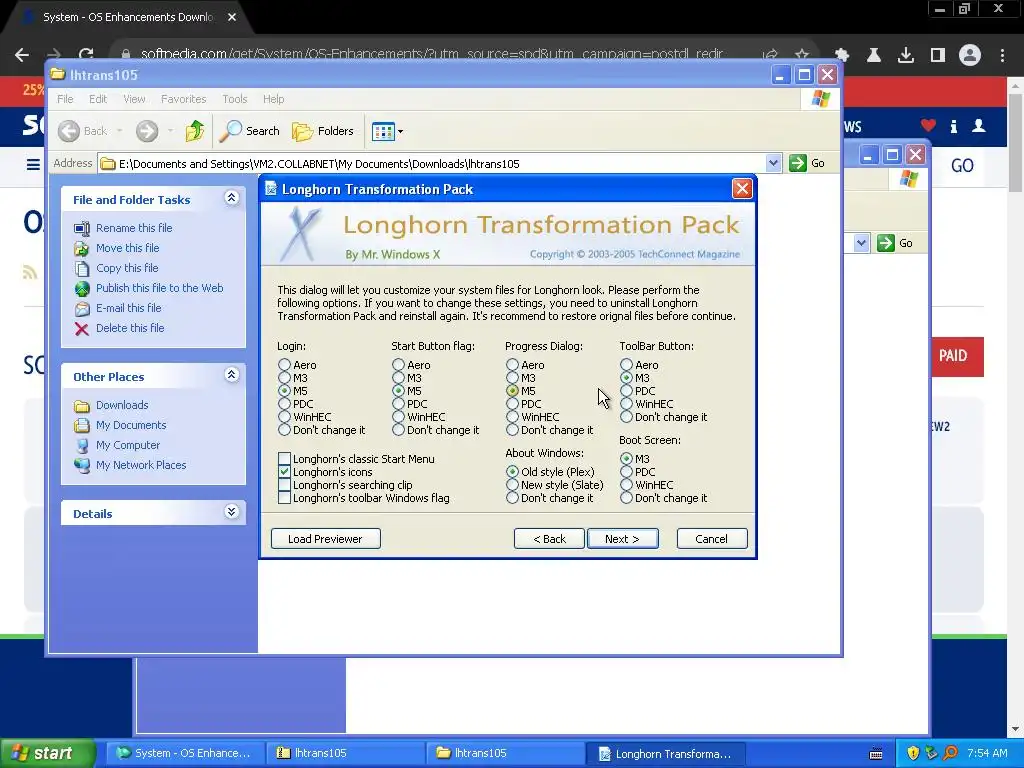Open the lhtrans105 address bar dropdown
The width and height of the screenshot is (1024, 768).
click(773, 163)
